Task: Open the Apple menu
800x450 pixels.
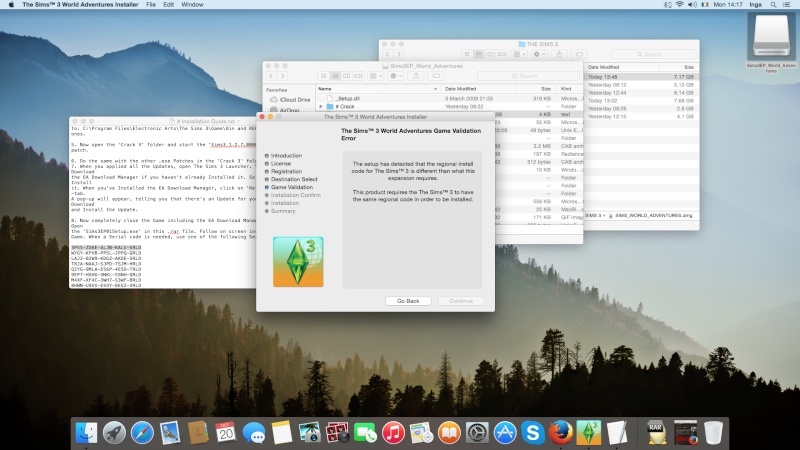Action: [11, 5]
